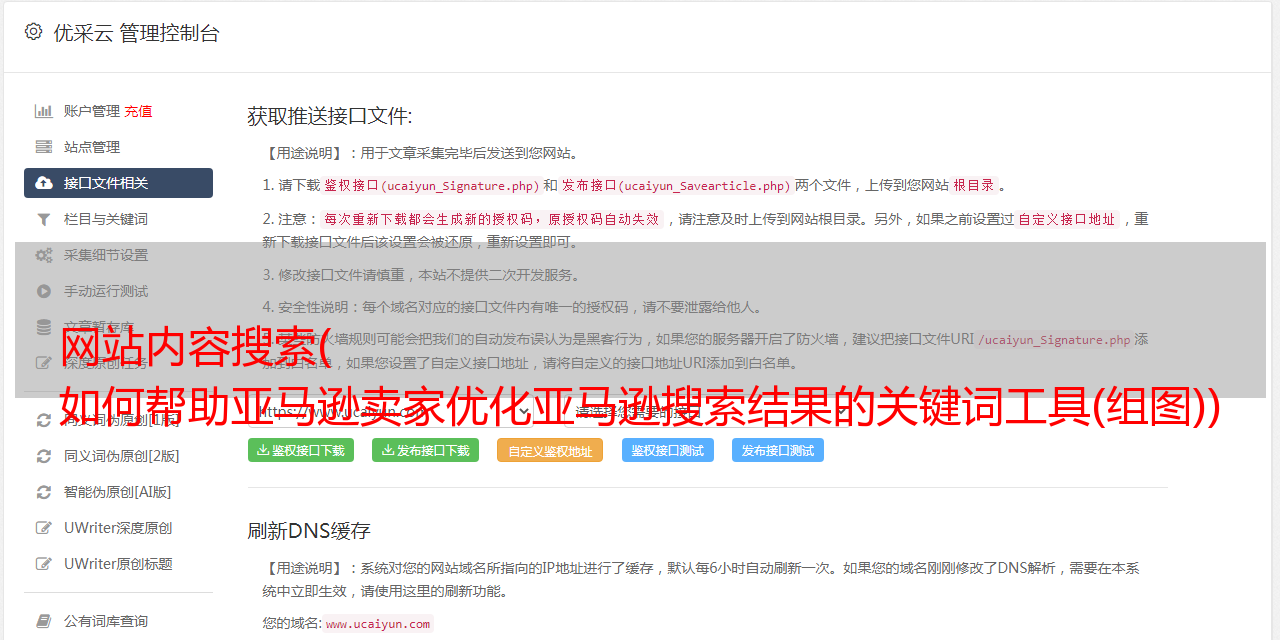The height and width of the screenshot is (640, 1280).
Task: Select the 栏目与关键词 menu label
Action: coord(106,219)
